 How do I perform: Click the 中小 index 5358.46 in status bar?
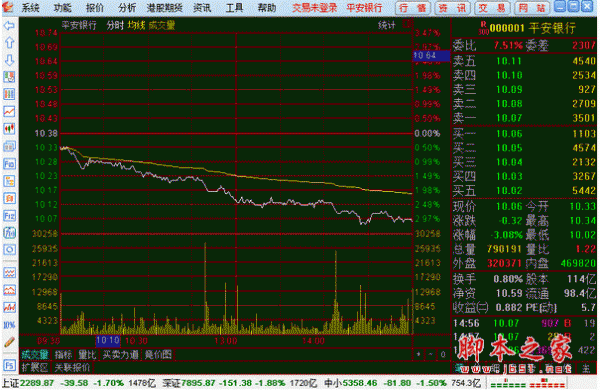click(x=360, y=383)
